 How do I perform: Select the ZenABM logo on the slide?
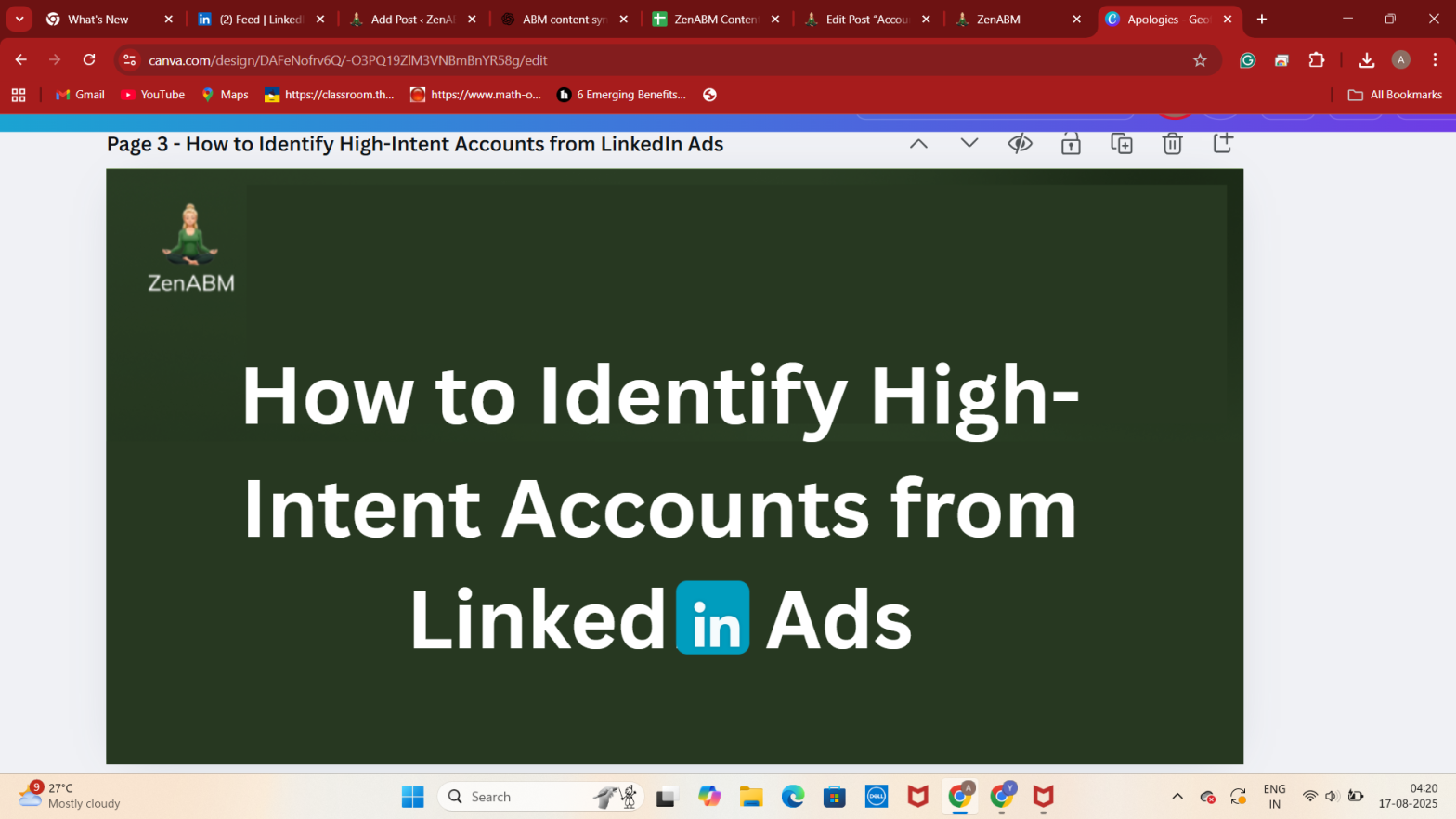[x=190, y=248]
